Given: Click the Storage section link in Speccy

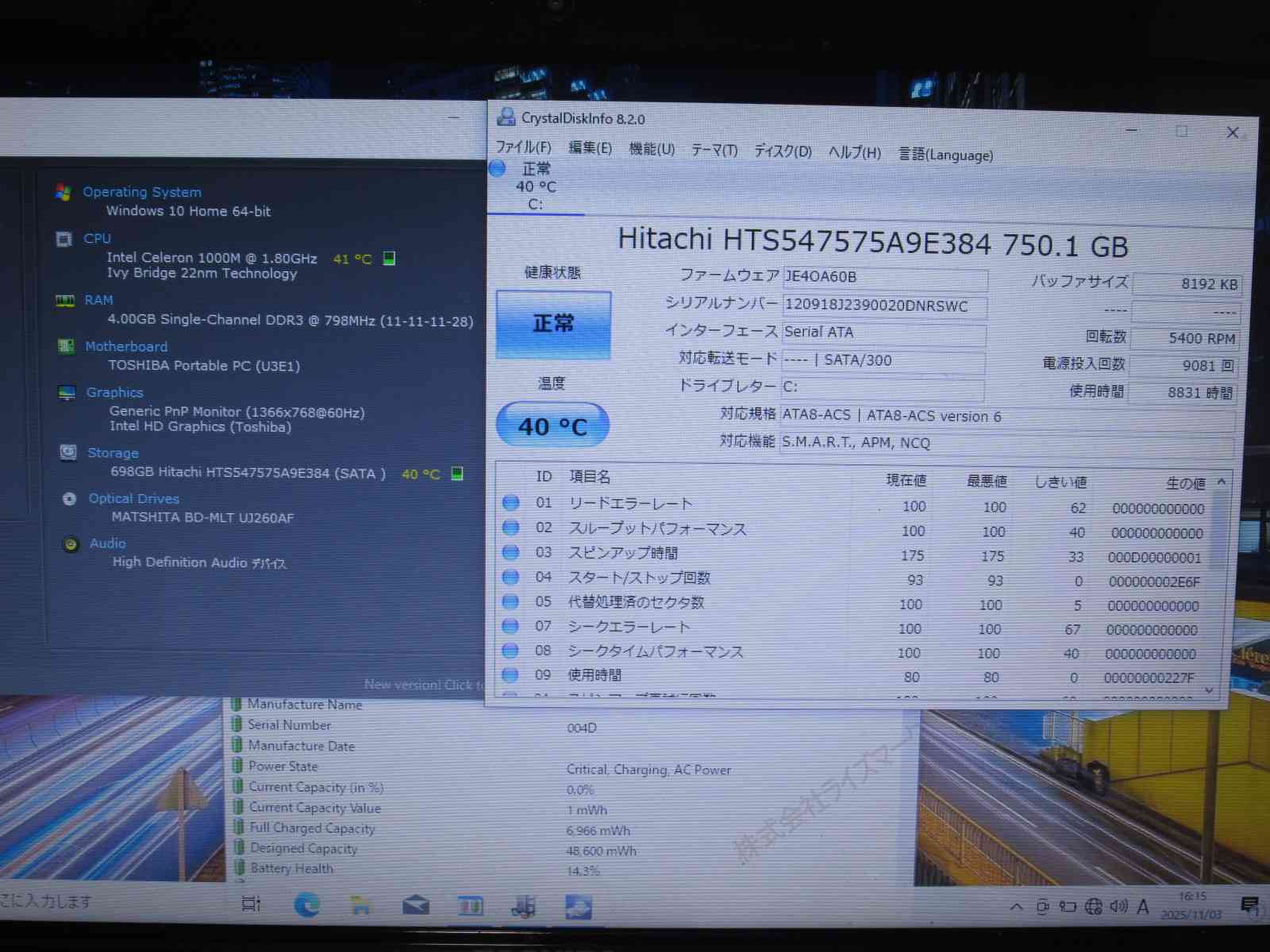Looking at the screenshot, I should click(x=113, y=453).
